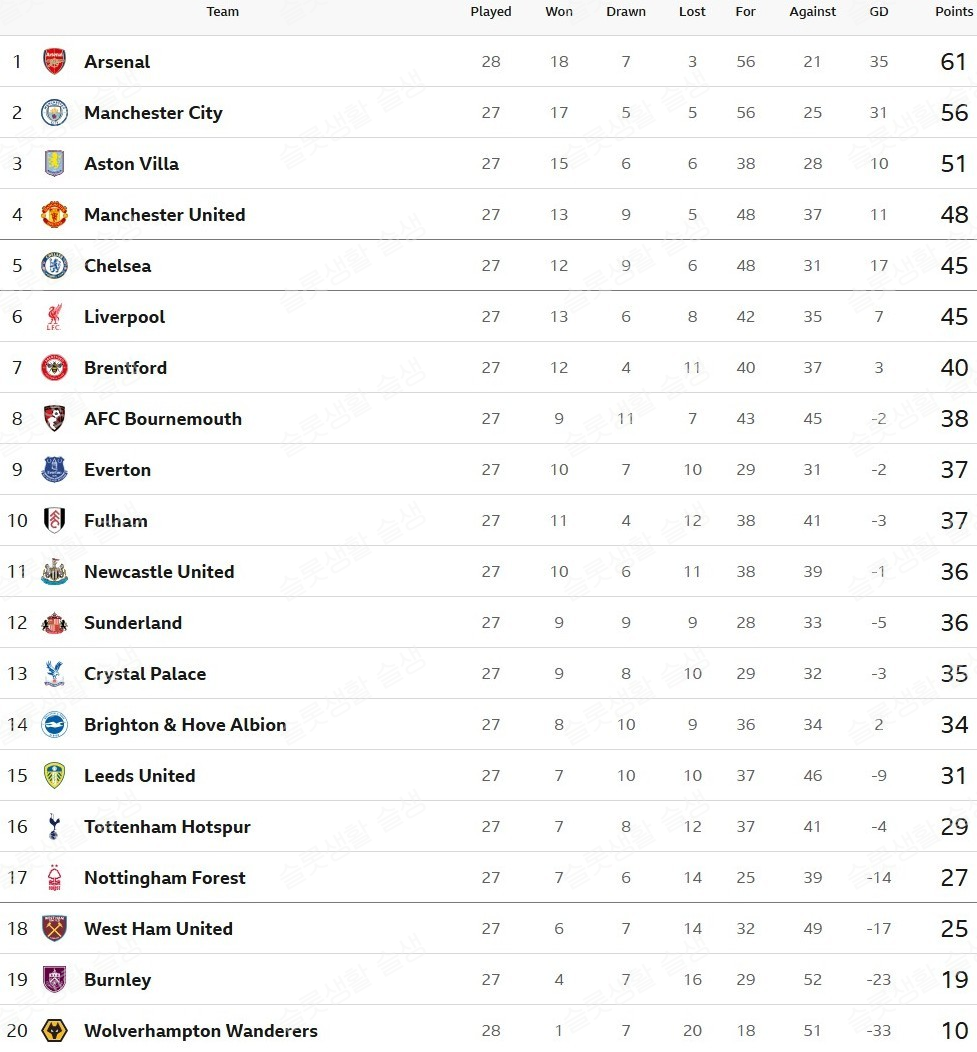
Task: Click the Played column header
Action: pos(490,12)
